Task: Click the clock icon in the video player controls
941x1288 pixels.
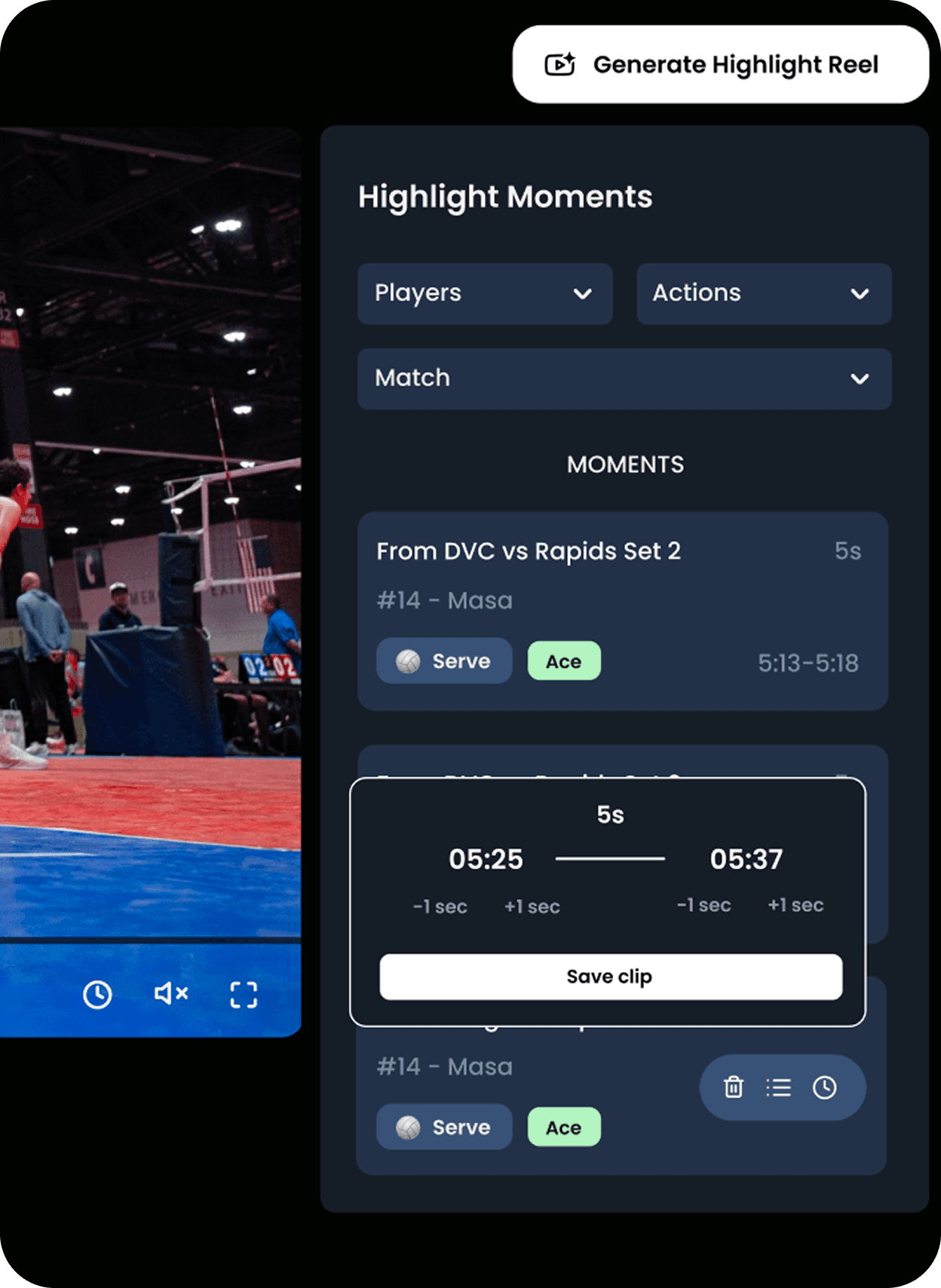Action: click(97, 995)
